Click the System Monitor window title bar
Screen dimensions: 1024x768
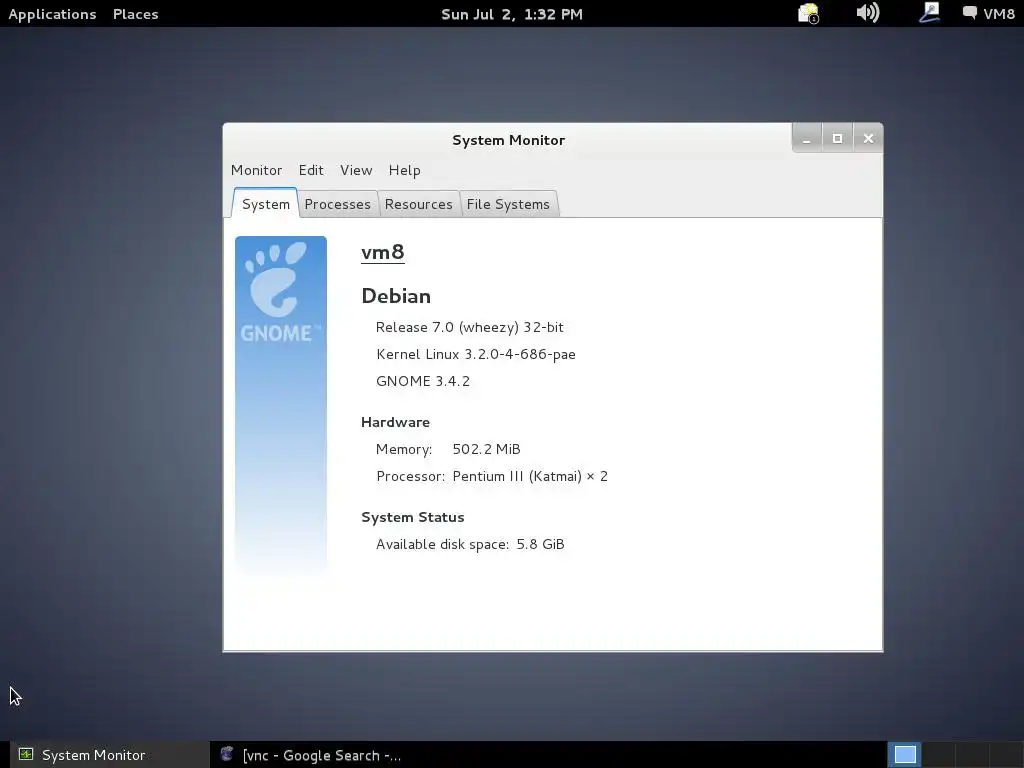[508, 140]
